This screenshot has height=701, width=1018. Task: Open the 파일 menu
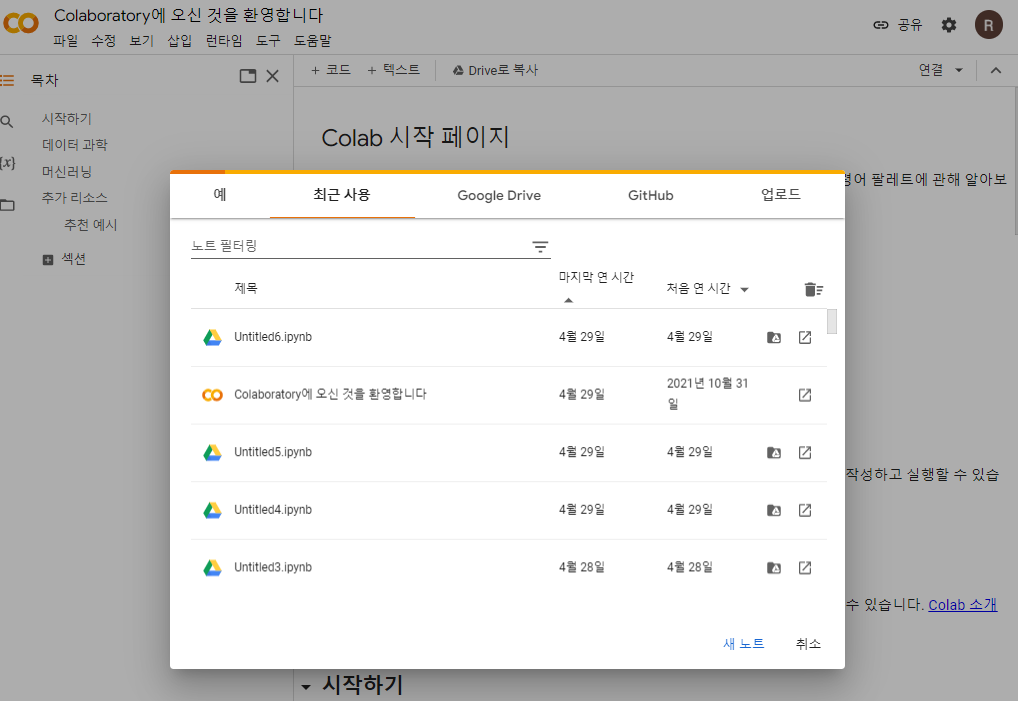coord(66,41)
